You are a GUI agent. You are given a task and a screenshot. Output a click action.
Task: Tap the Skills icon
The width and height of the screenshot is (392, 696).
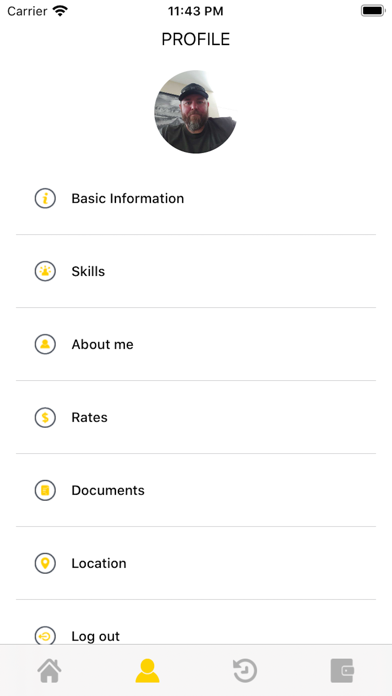click(45, 271)
